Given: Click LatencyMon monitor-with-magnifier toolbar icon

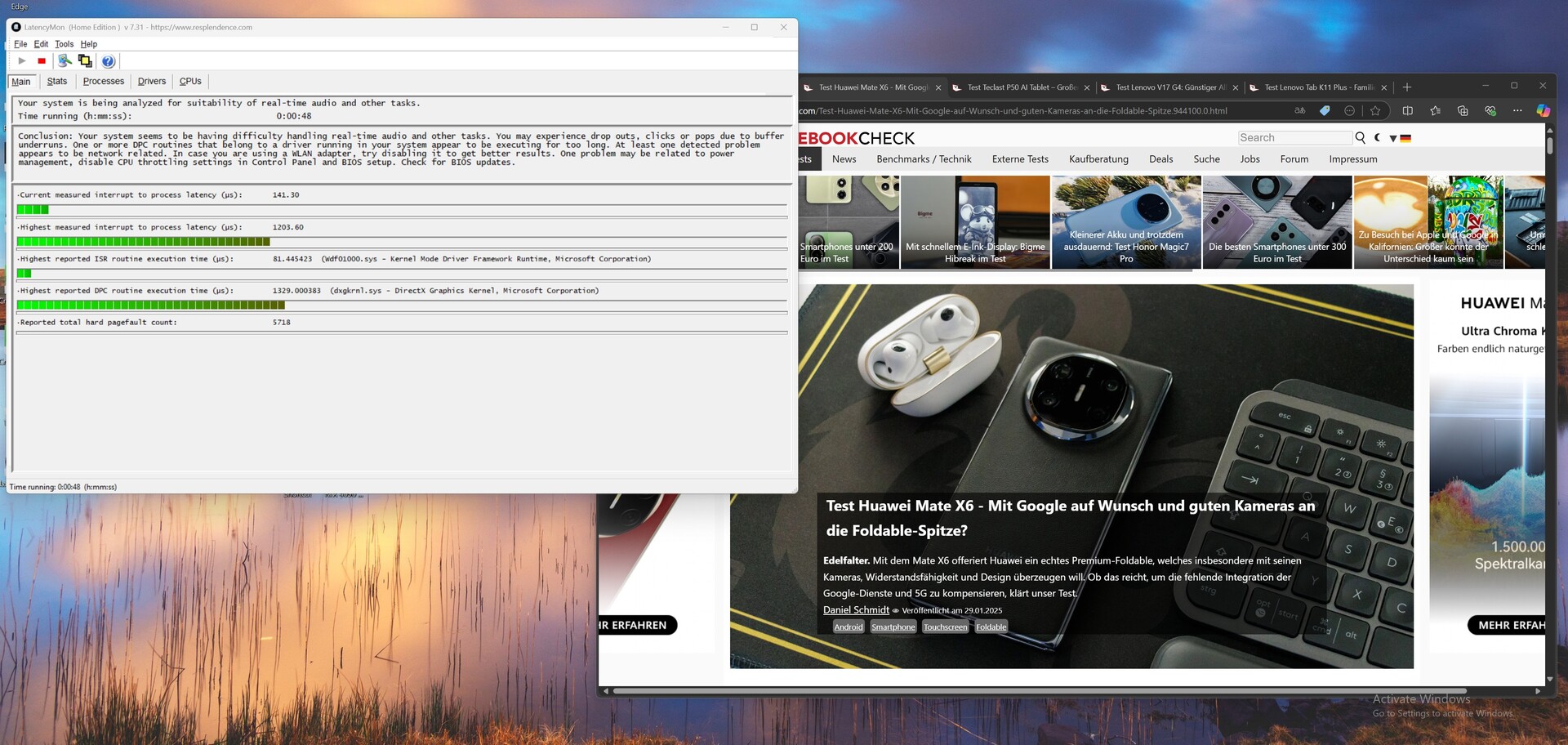Looking at the screenshot, I should click(65, 61).
